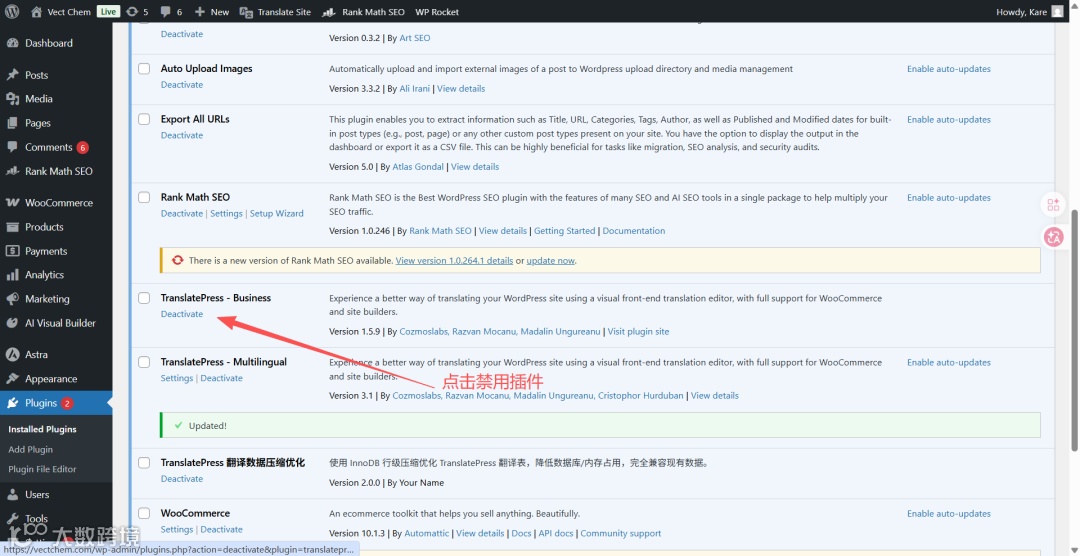Viewport: 1080px width, 556px height.
Task: Open TranslatePress - Multilingual Settings link
Action: [176, 378]
